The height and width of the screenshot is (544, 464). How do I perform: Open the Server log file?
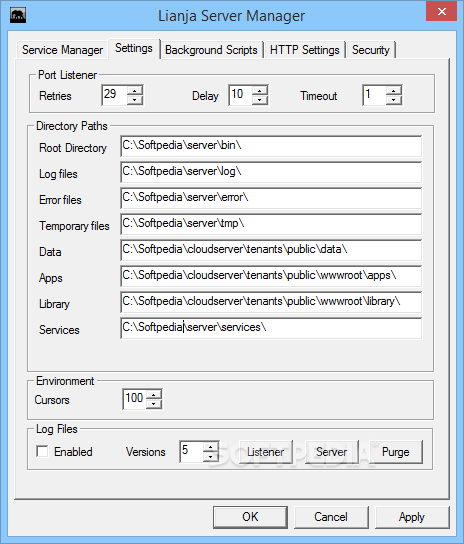[x=331, y=452]
